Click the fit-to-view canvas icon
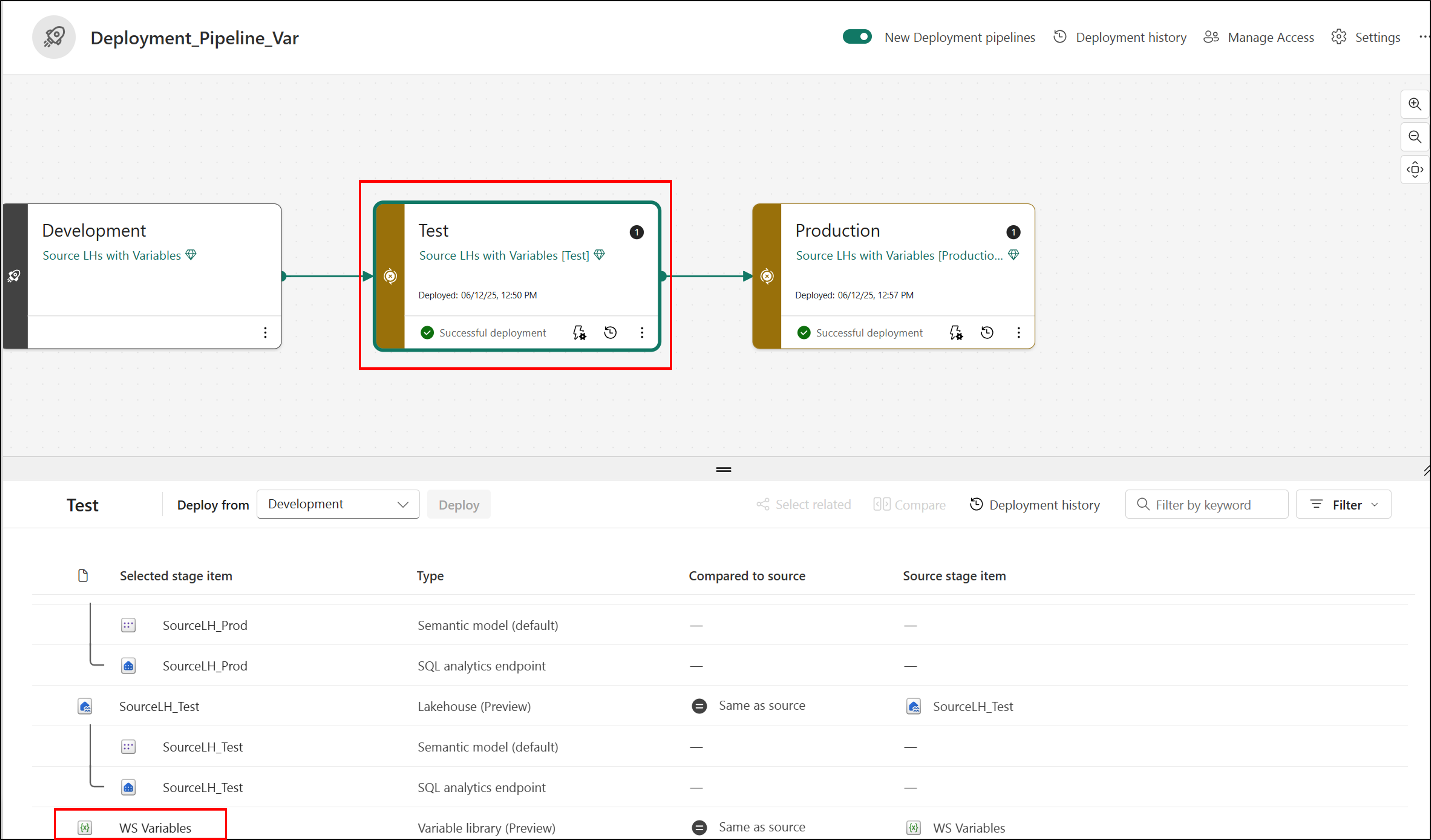The height and width of the screenshot is (840, 1431). (1414, 169)
